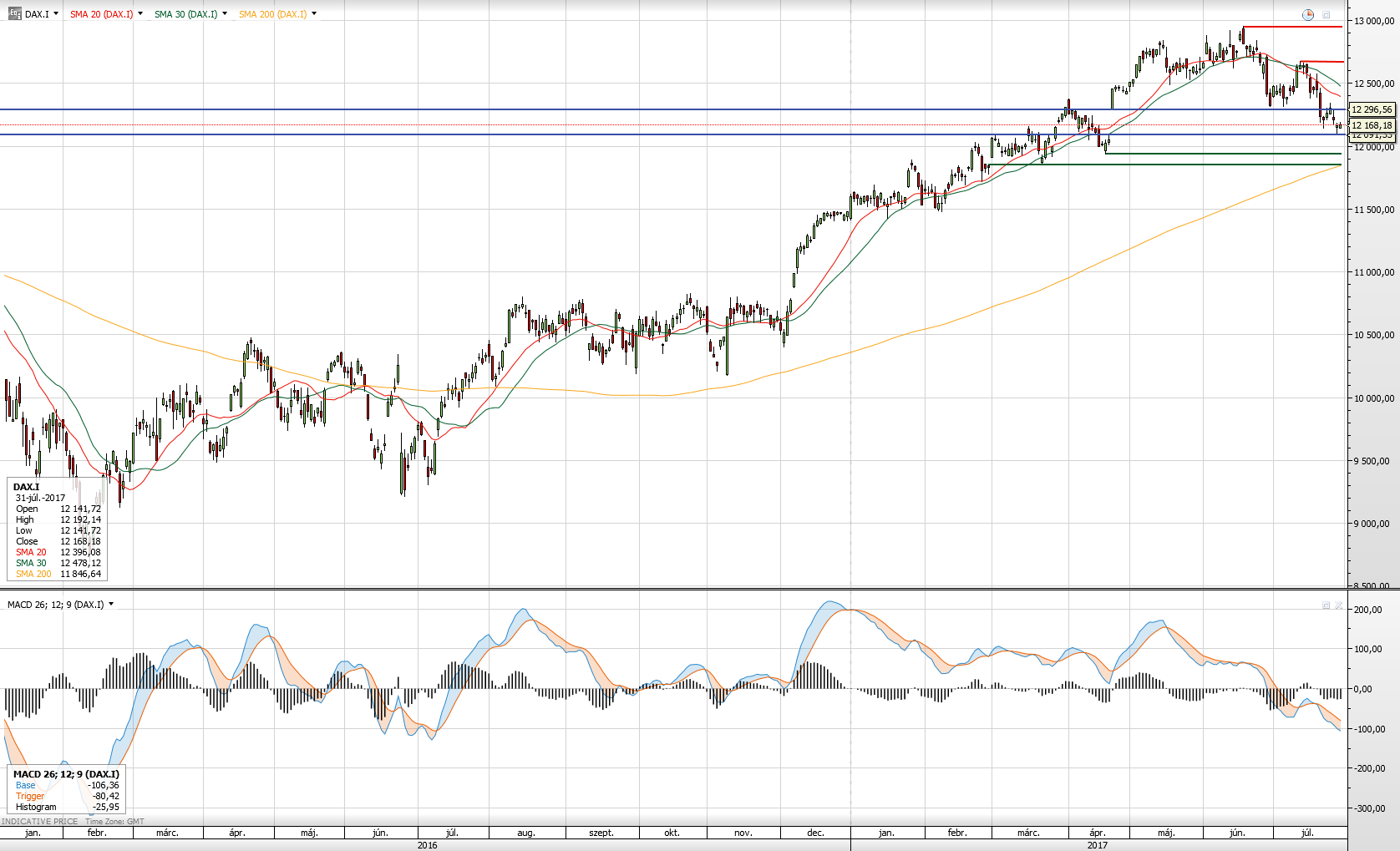Open the DAX.I instrument dropdown arrow
The width and height of the screenshot is (1400, 851).
pyautogui.click(x=56, y=13)
